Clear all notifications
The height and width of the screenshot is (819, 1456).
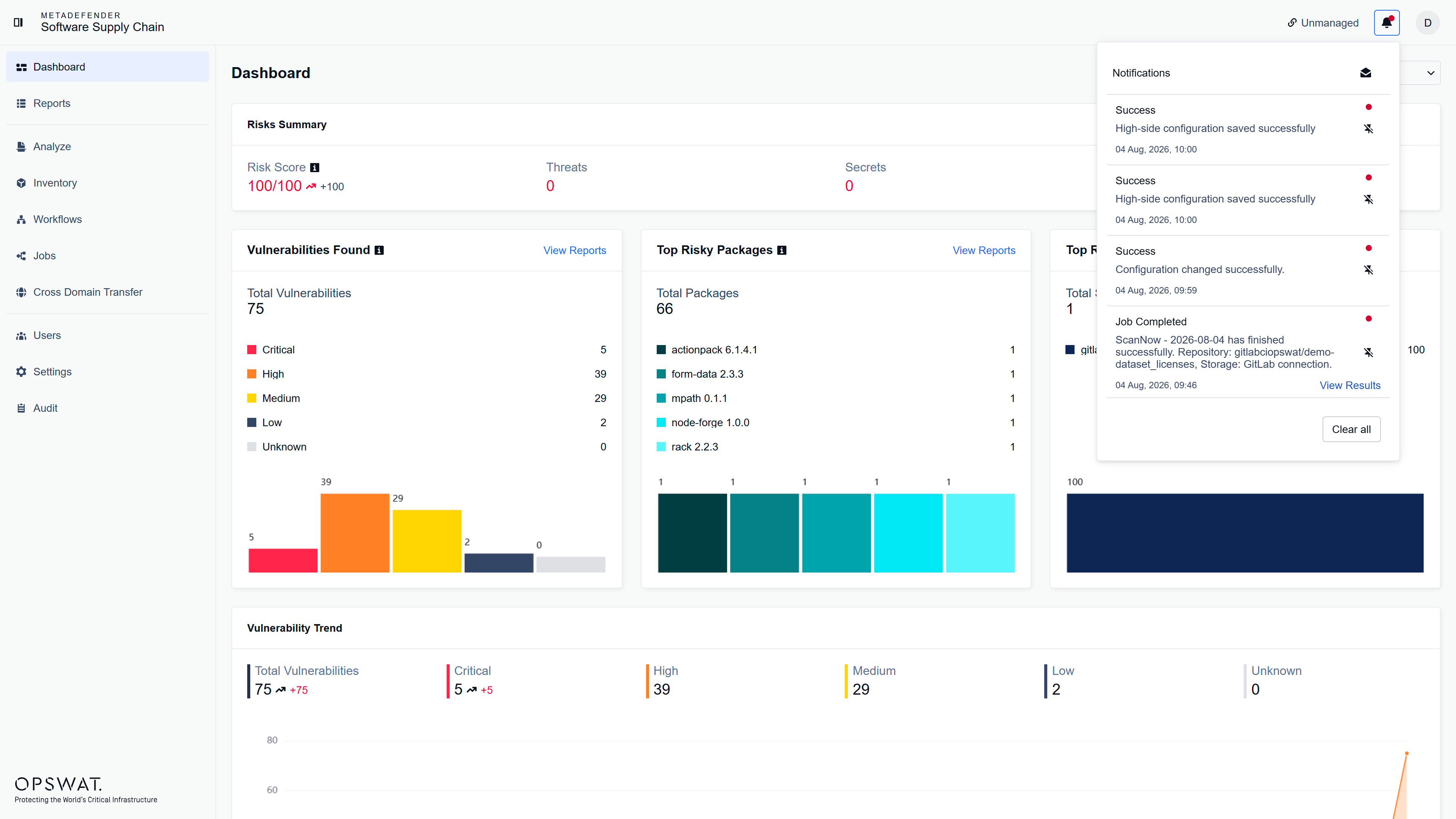1351,429
